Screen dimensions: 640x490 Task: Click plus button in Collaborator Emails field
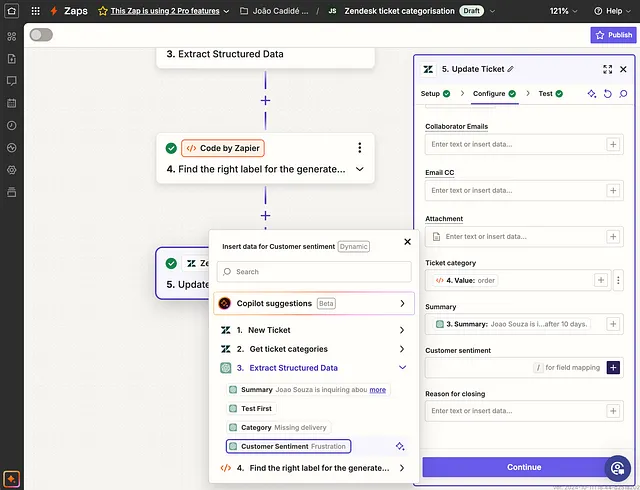coord(613,144)
